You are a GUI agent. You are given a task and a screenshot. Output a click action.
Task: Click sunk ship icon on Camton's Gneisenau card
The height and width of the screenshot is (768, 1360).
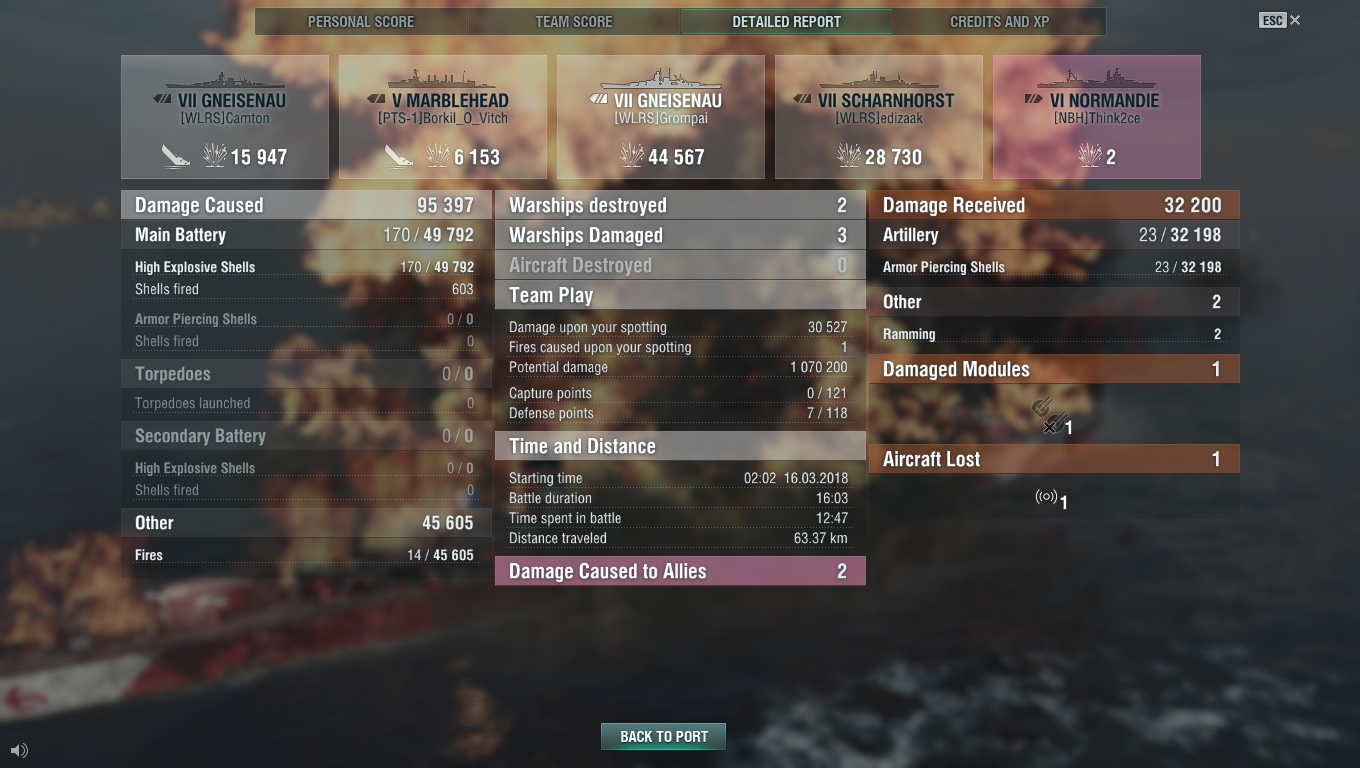[x=176, y=156]
